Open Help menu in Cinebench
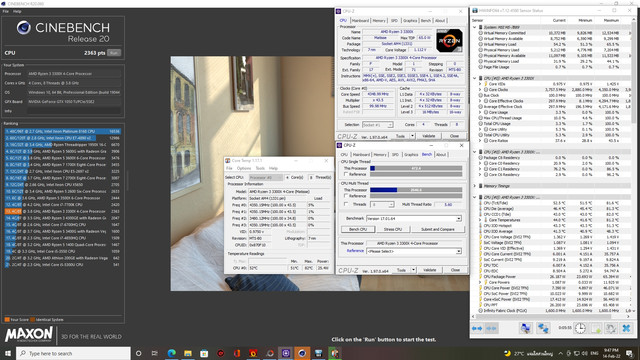 point(17,11)
